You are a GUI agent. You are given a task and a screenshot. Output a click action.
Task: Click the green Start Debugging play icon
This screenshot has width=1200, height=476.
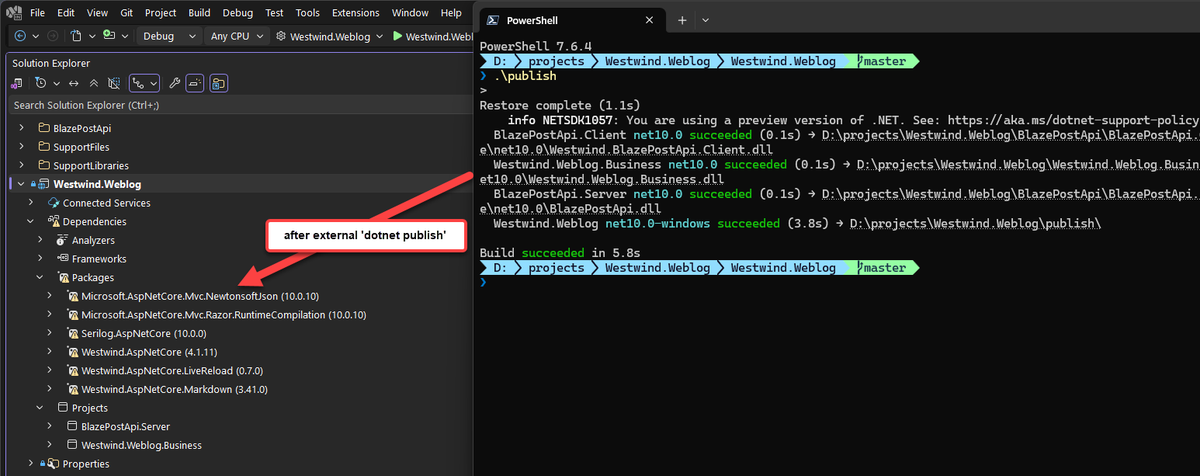click(x=397, y=36)
